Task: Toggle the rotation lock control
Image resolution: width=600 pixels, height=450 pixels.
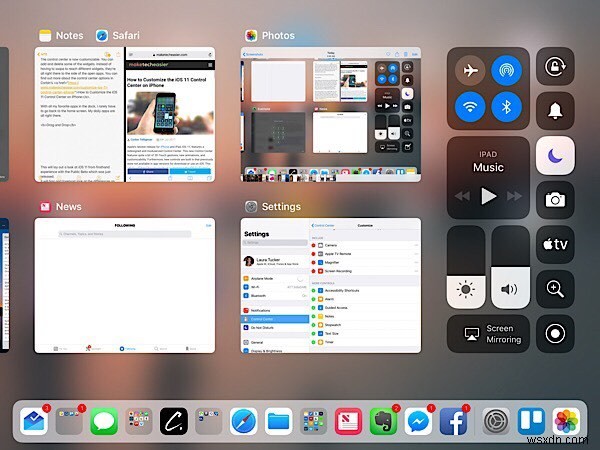Action: (x=555, y=66)
